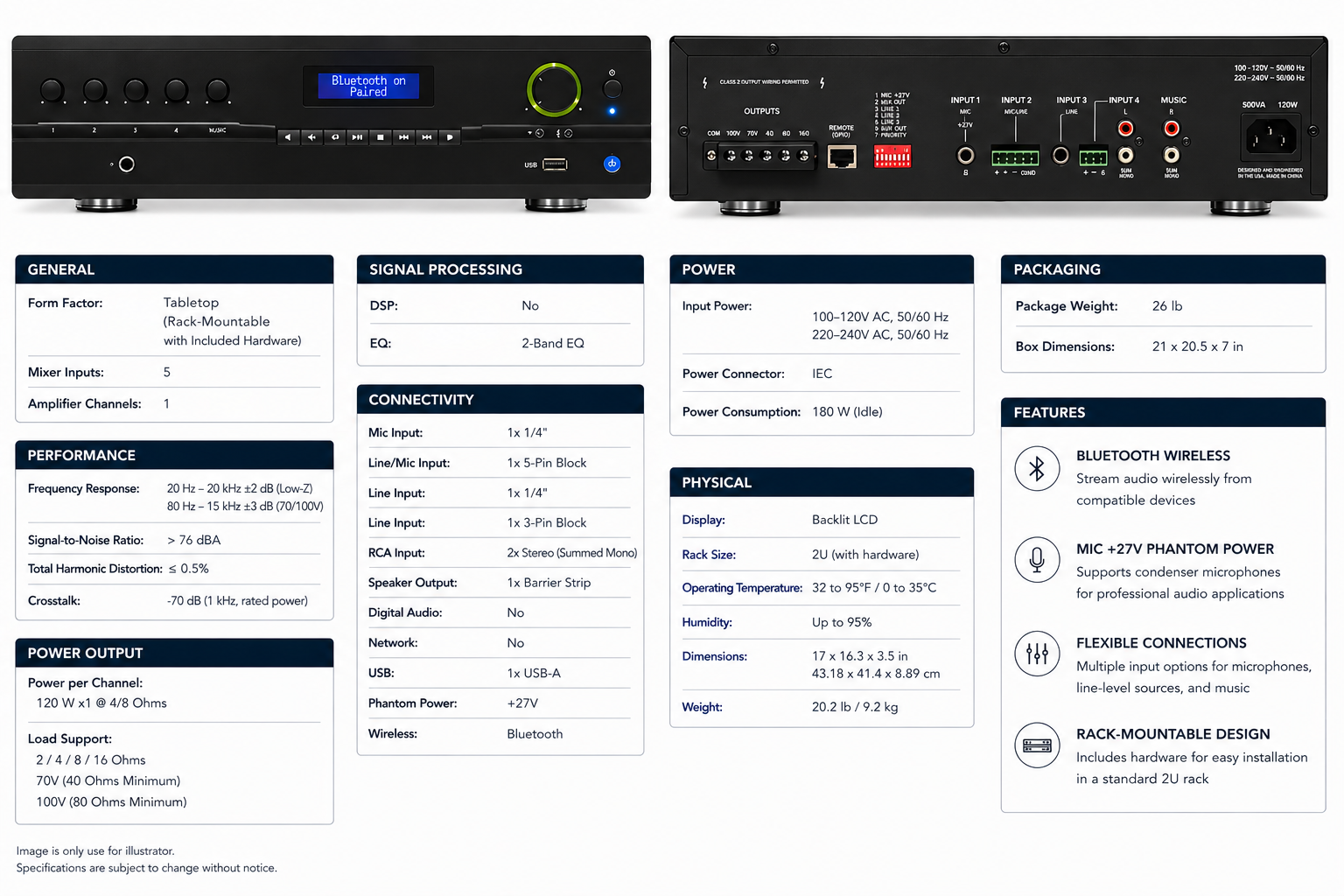This screenshot has width=1344, height=896.
Task: Click the repeat transport button
Action: coord(334,136)
